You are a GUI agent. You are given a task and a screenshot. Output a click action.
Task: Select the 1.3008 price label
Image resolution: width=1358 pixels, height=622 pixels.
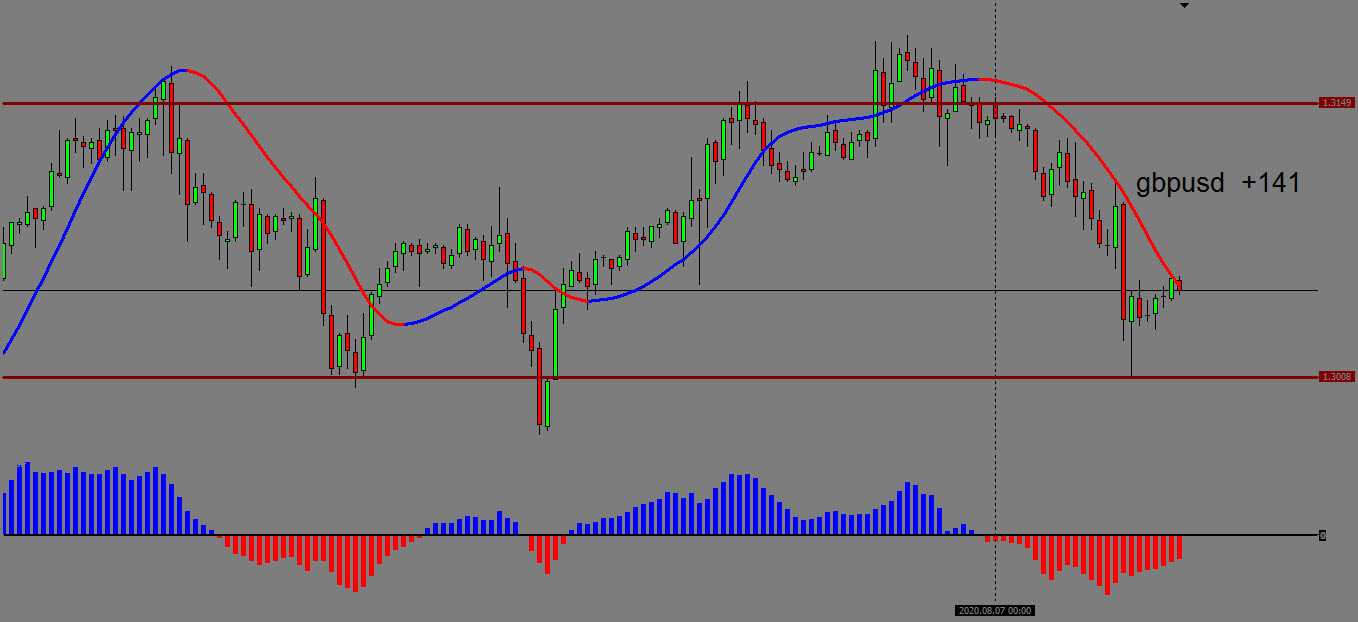(1336, 377)
